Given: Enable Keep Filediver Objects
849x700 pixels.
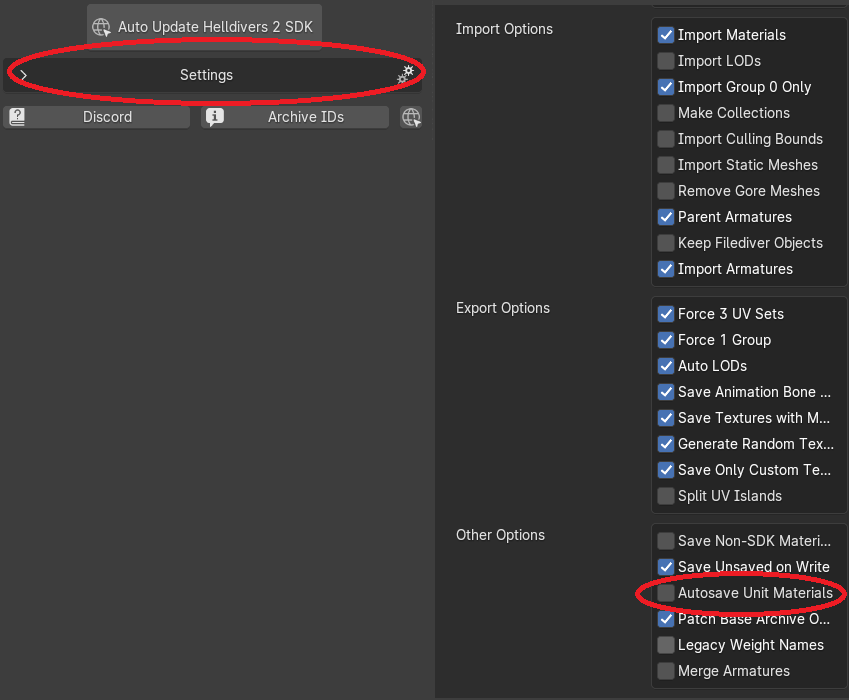Looking at the screenshot, I should point(666,243).
